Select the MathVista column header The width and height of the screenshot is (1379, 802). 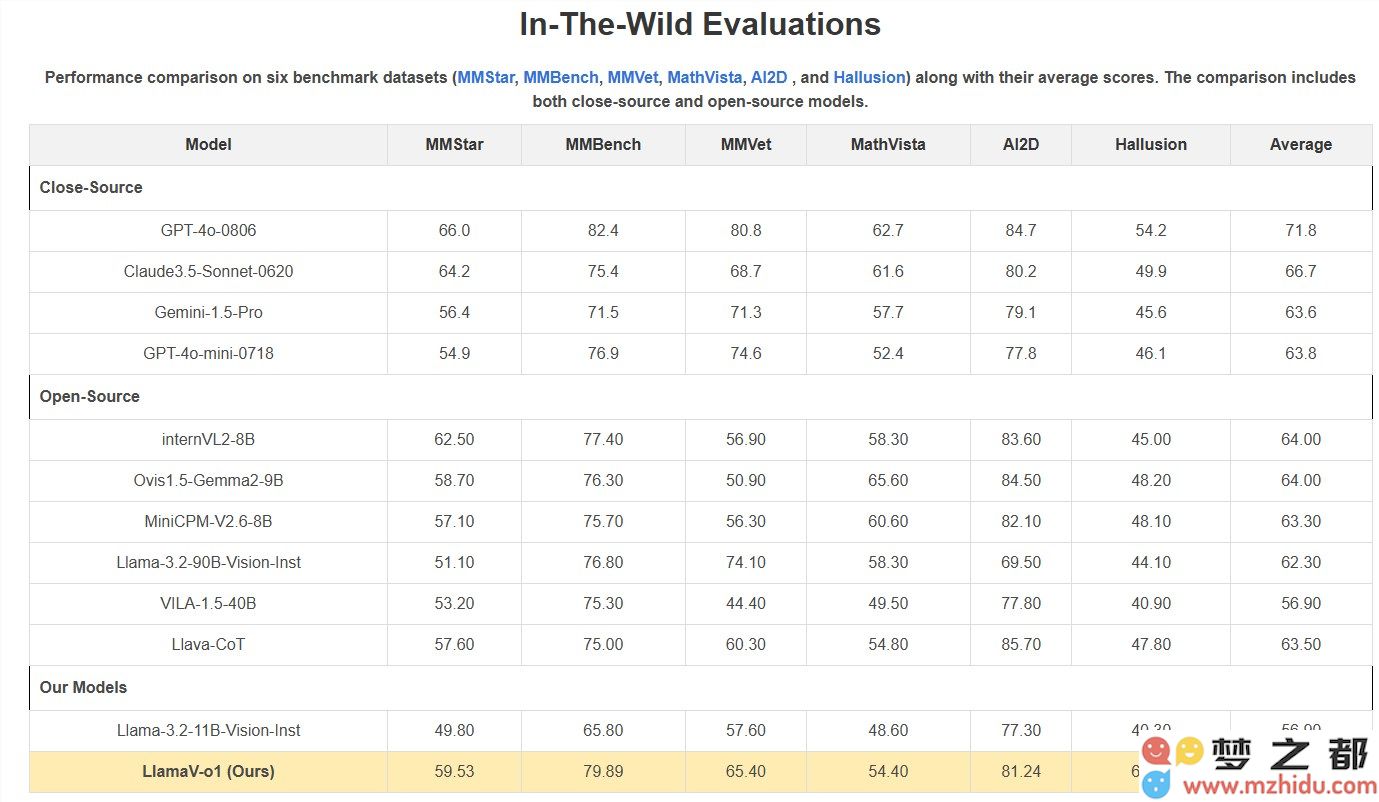tap(888, 144)
